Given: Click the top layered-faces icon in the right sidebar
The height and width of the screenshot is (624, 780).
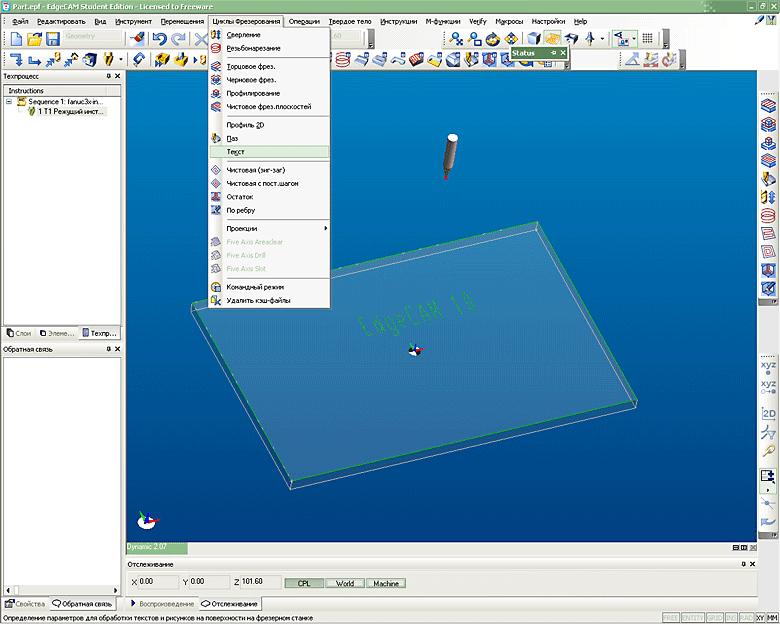Looking at the screenshot, I should [x=769, y=106].
